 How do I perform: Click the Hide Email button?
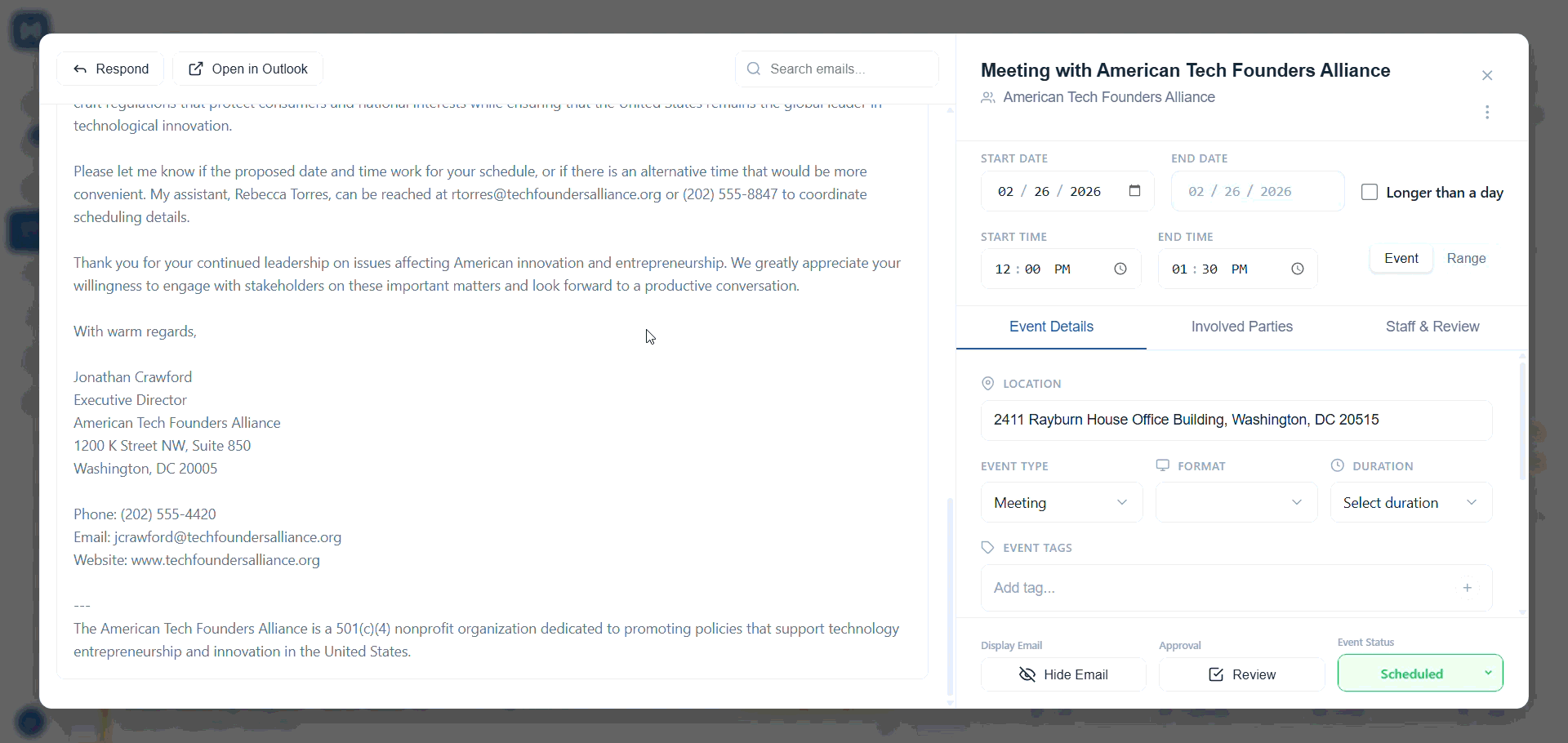pos(1063,674)
